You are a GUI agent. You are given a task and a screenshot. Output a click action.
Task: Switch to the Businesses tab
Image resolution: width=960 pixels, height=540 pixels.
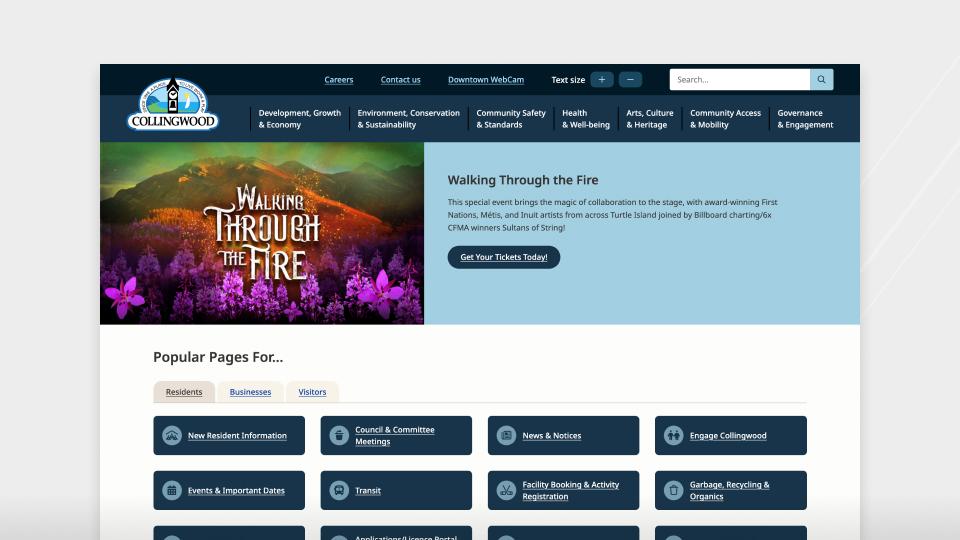click(x=250, y=392)
